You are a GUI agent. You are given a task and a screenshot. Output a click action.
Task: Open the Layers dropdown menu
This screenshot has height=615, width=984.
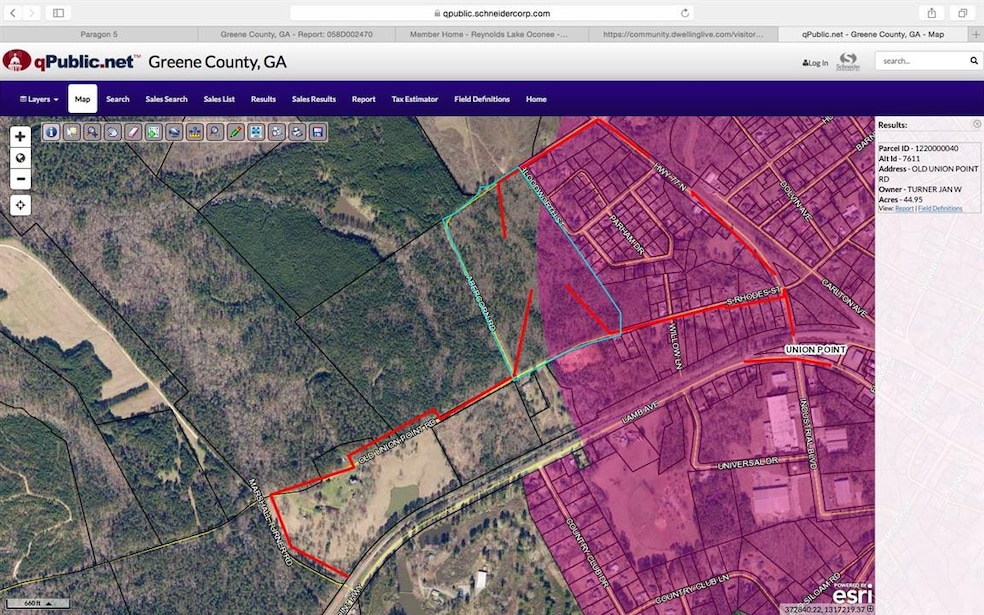tap(39, 99)
